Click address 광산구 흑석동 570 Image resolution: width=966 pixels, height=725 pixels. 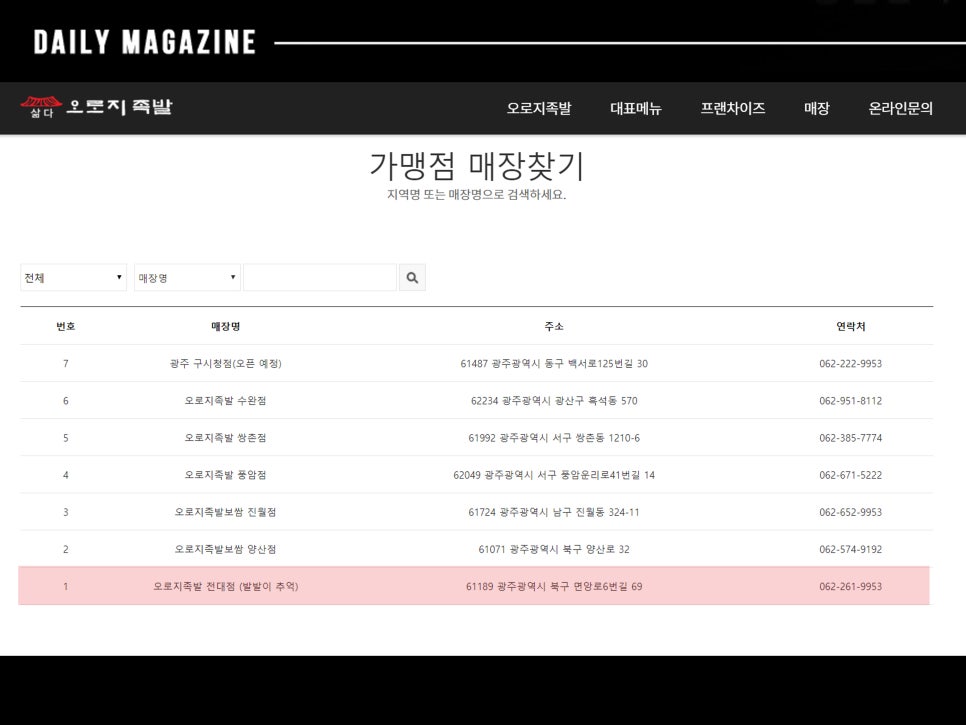[x=596, y=400]
